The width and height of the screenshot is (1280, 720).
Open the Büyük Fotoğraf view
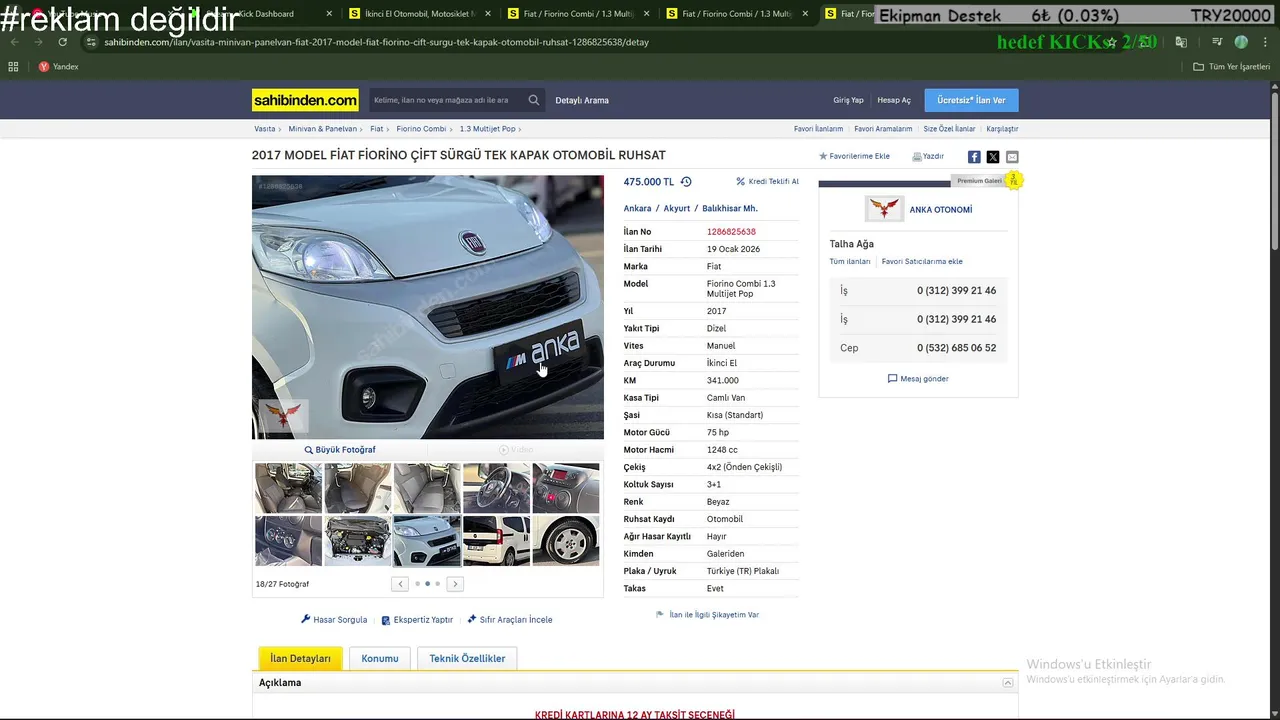tap(340, 450)
